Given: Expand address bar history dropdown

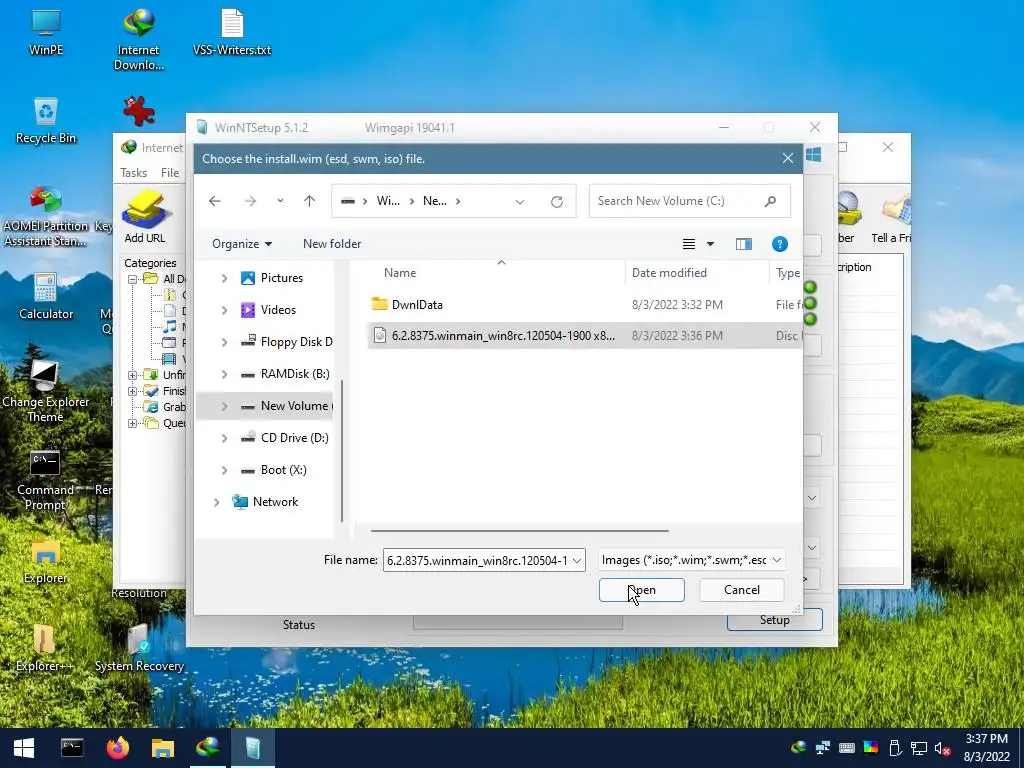Looking at the screenshot, I should [x=520, y=202].
